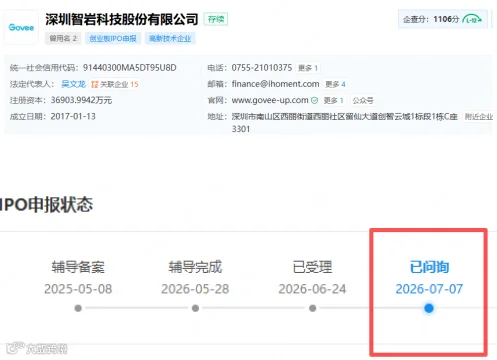Viewport: 497px width, 360px height.
Task: Click the score gauge icon beside 1106分
Action: 473,19
